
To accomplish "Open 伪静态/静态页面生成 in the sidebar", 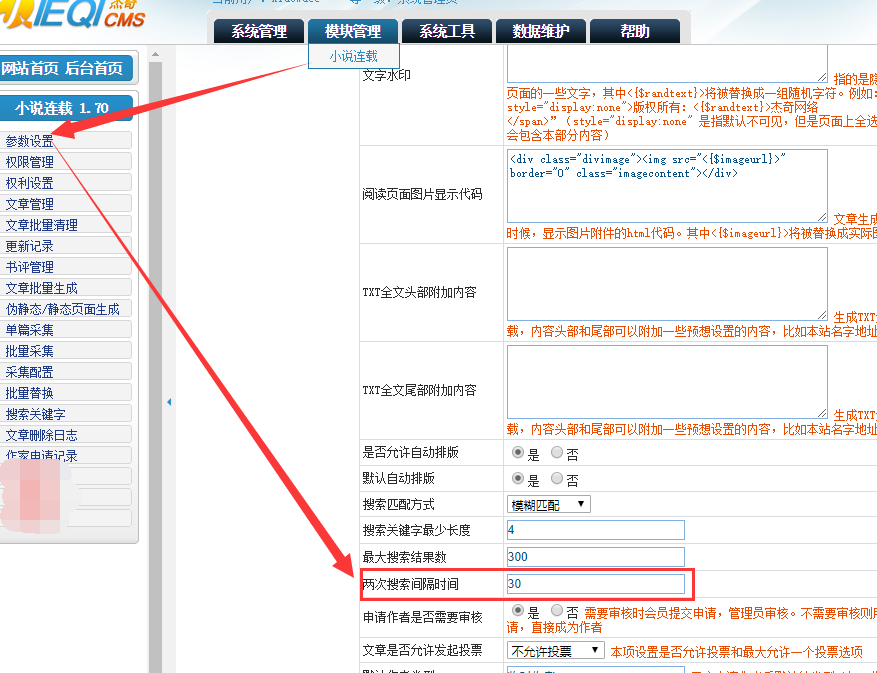I will click(x=62, y=309).
